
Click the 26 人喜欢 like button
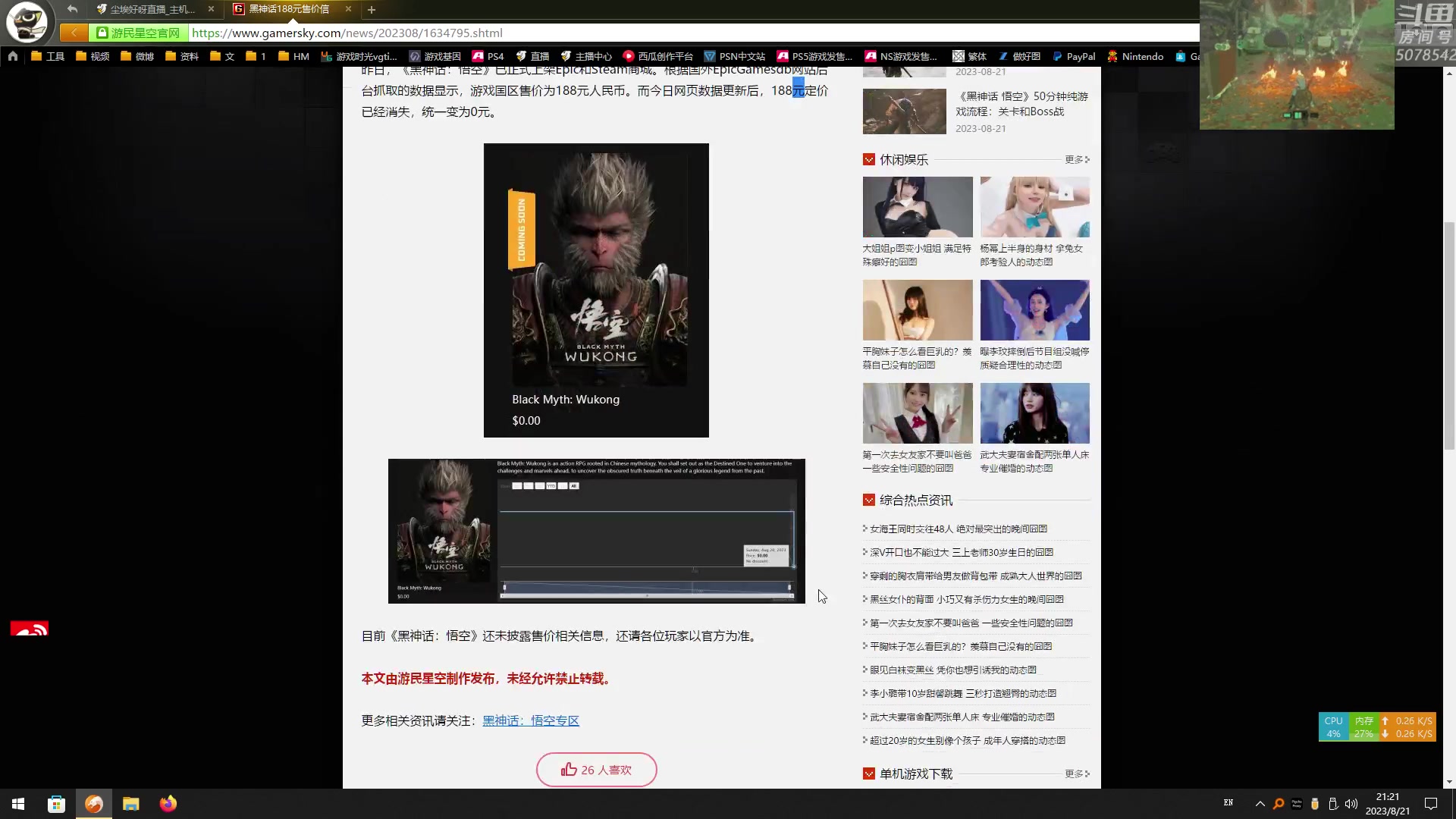pyautogui.click(x=596, y=770)
